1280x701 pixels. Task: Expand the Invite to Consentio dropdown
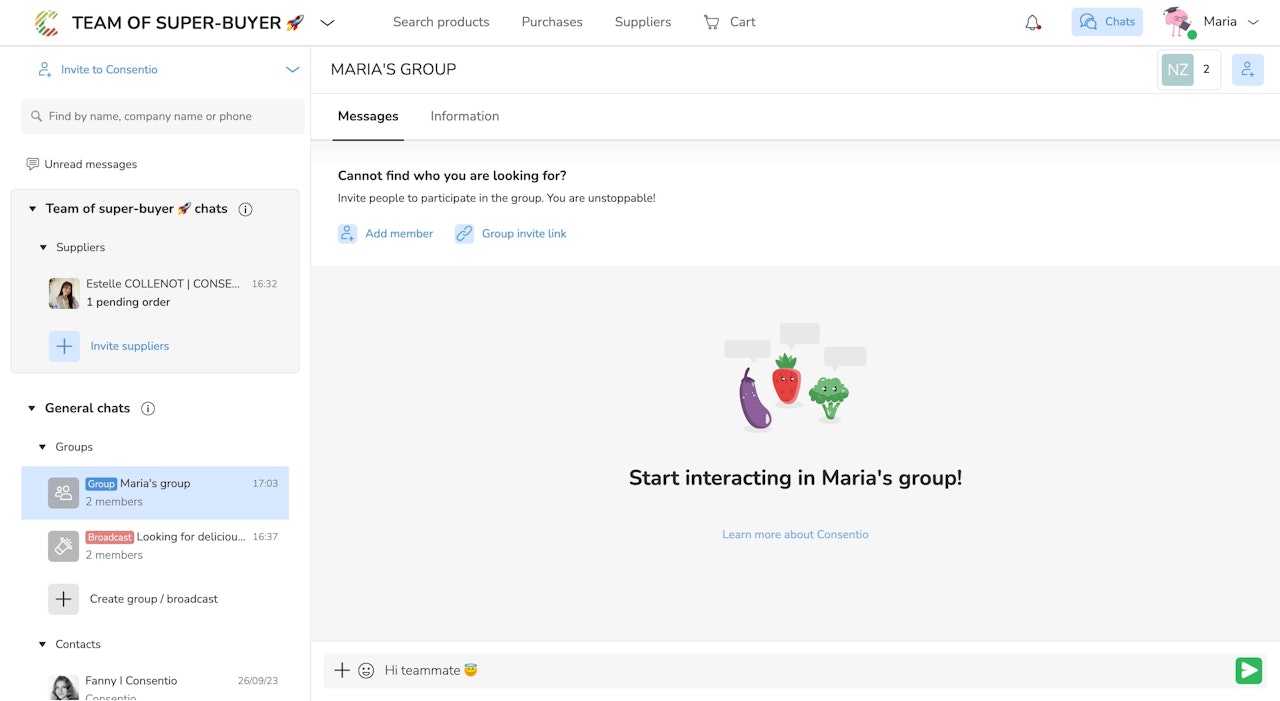pyautogui.click(x=292, y=70)
